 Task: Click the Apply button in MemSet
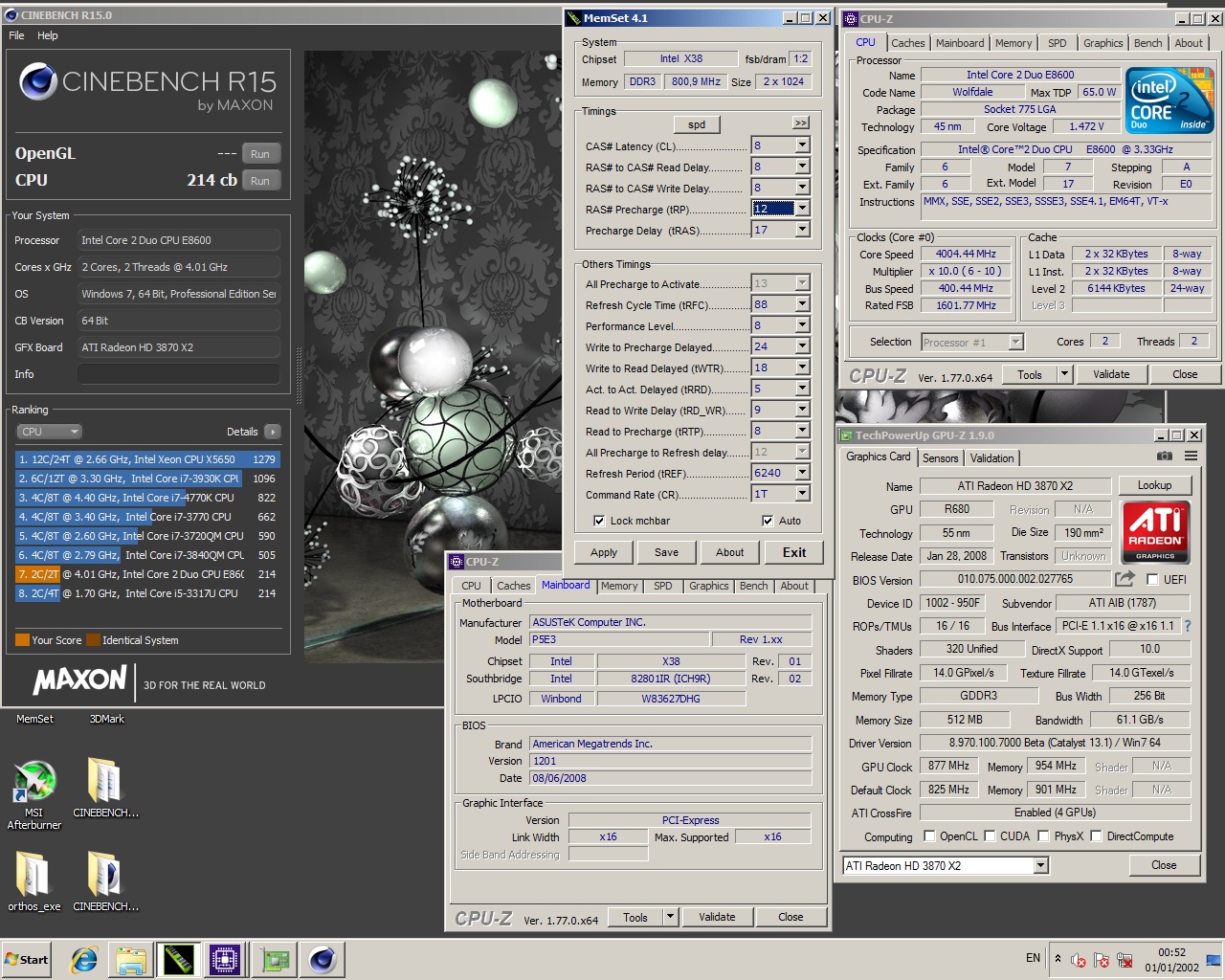(x=603, y=552)
